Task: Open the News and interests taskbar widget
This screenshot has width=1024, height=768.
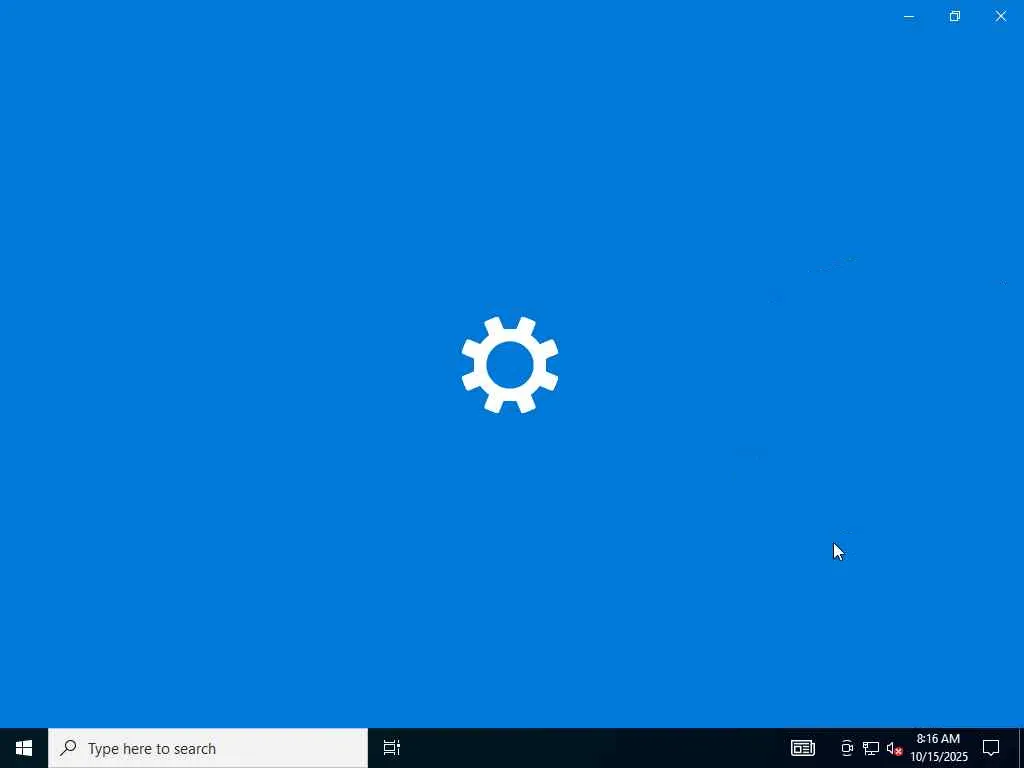Action: [803, 748]
